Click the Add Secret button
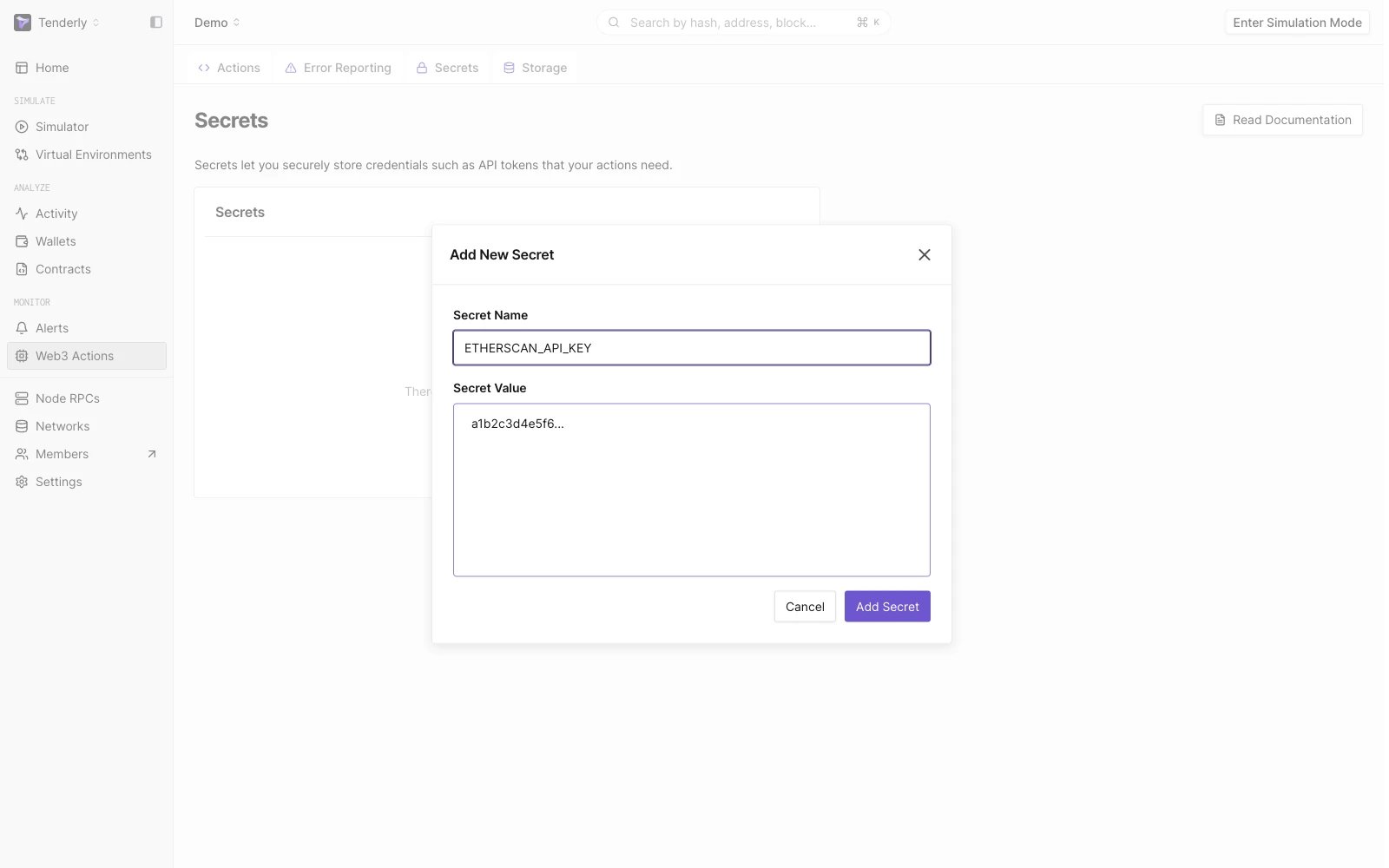 click(x=887, y=607)
